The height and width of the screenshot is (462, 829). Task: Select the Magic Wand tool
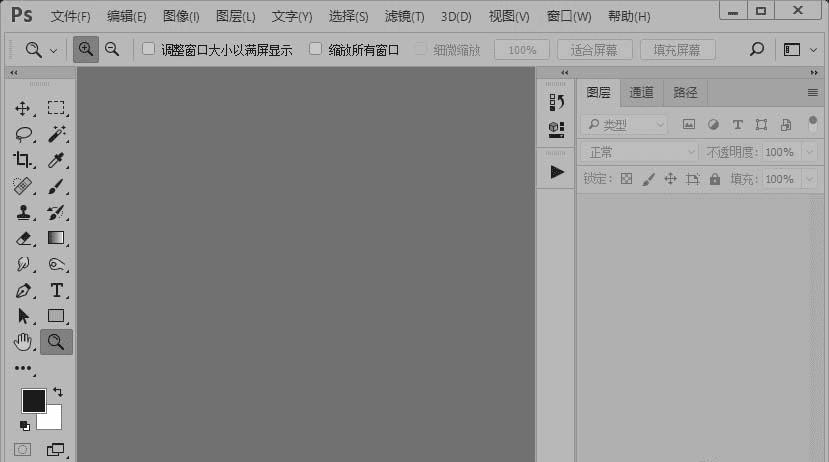pos(57,134)
